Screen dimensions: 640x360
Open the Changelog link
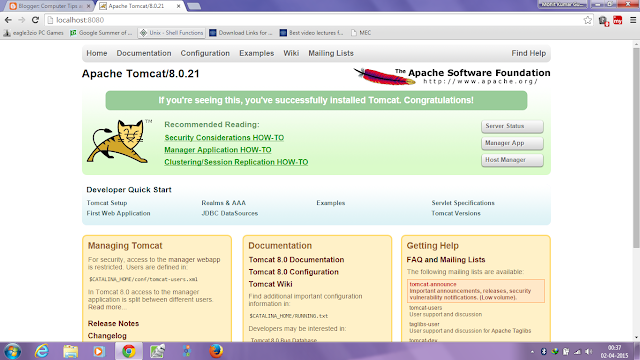coord(107,336)
